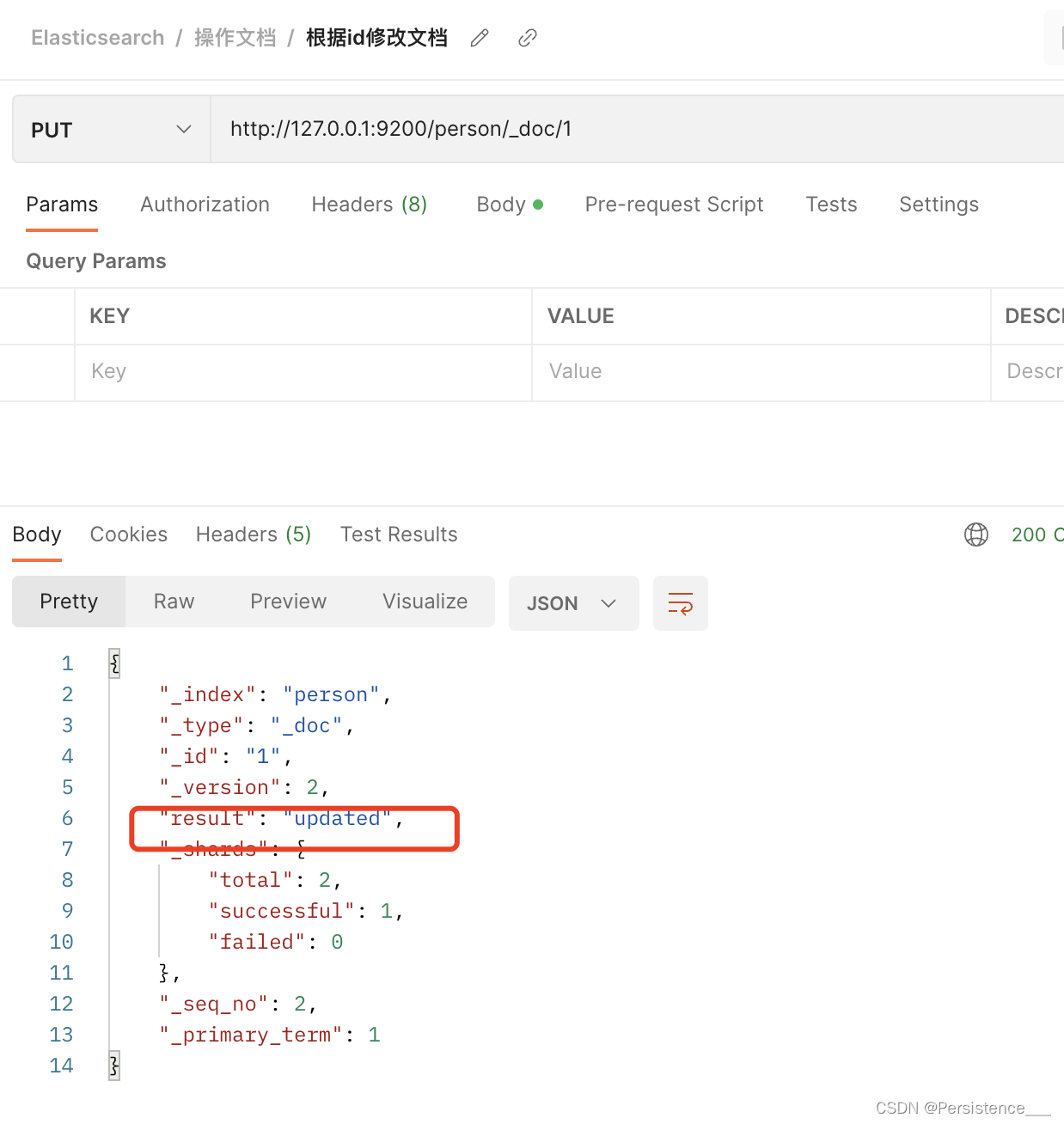This screenshot has height=1124, width=1064.
Task: Open the request Body tab
Action: pos(510,205)
